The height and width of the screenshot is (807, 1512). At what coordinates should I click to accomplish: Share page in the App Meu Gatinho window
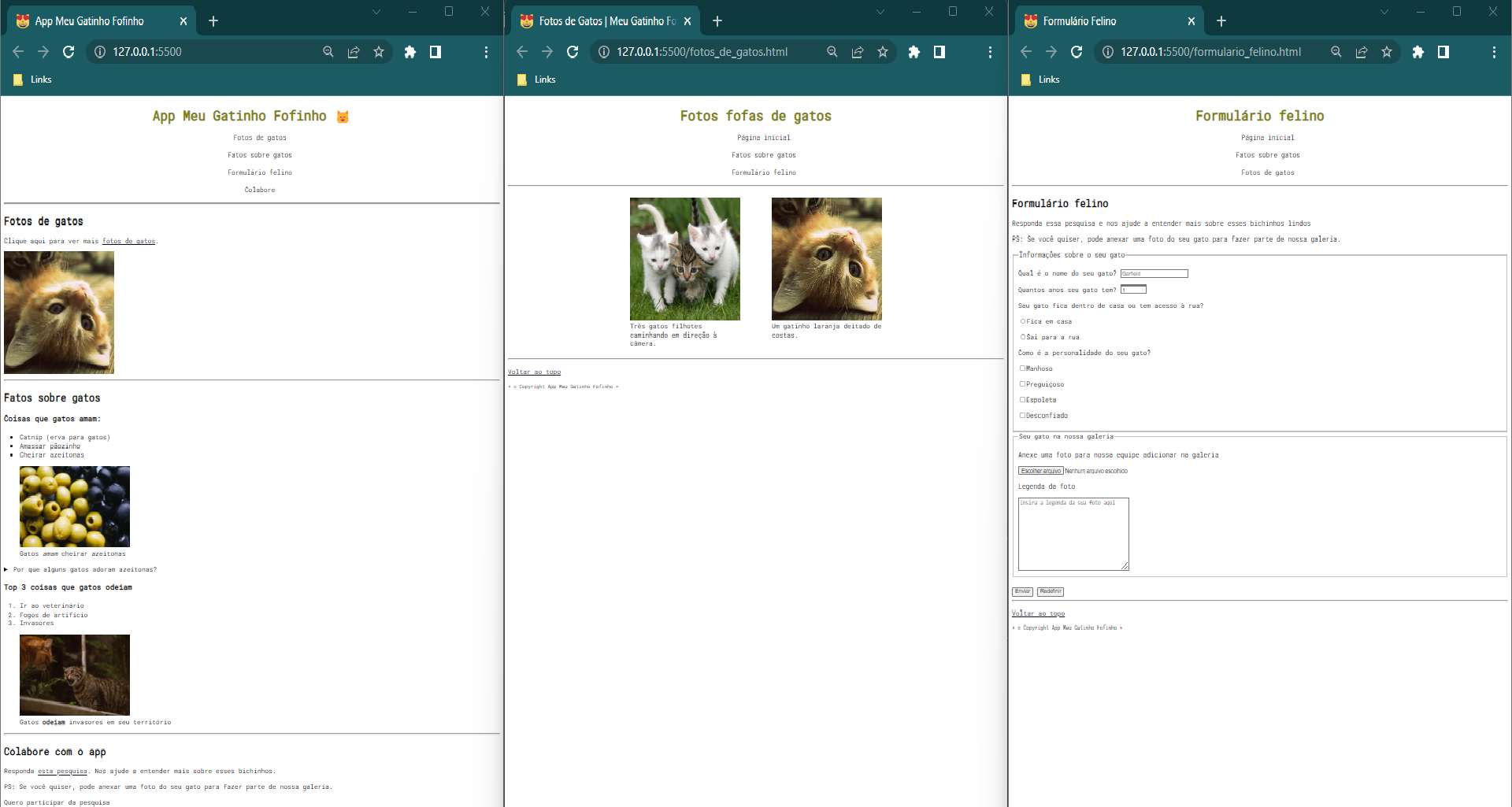click(x=354, y=52)
